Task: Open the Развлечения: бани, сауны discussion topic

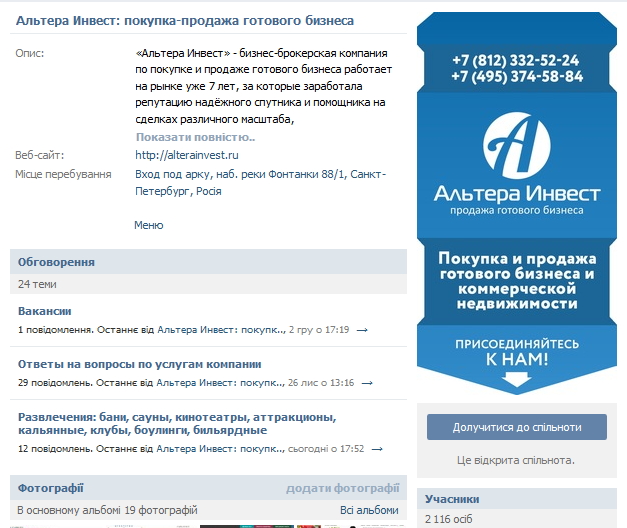Action: pyautogui.click(x=177, y=424)
